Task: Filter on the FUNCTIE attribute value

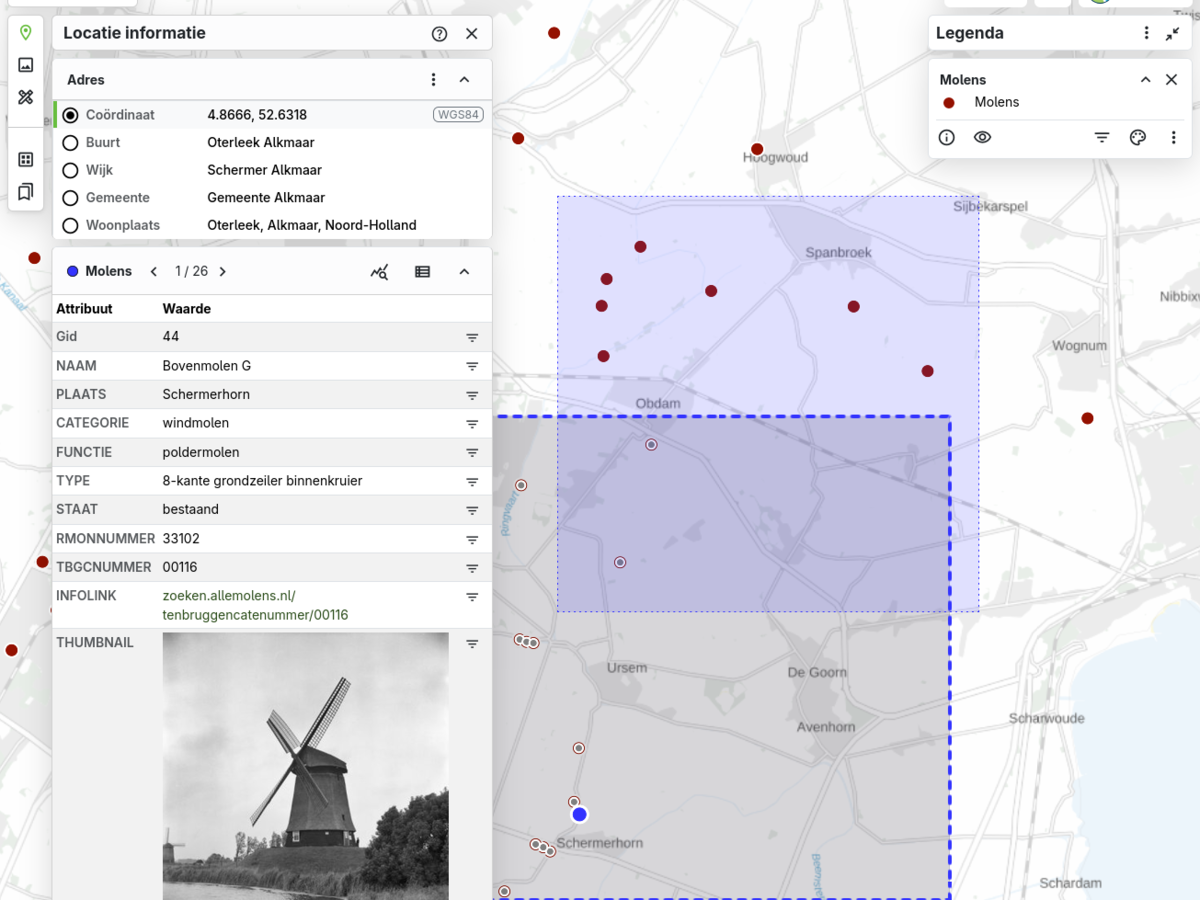Action: tap(472, 452)
